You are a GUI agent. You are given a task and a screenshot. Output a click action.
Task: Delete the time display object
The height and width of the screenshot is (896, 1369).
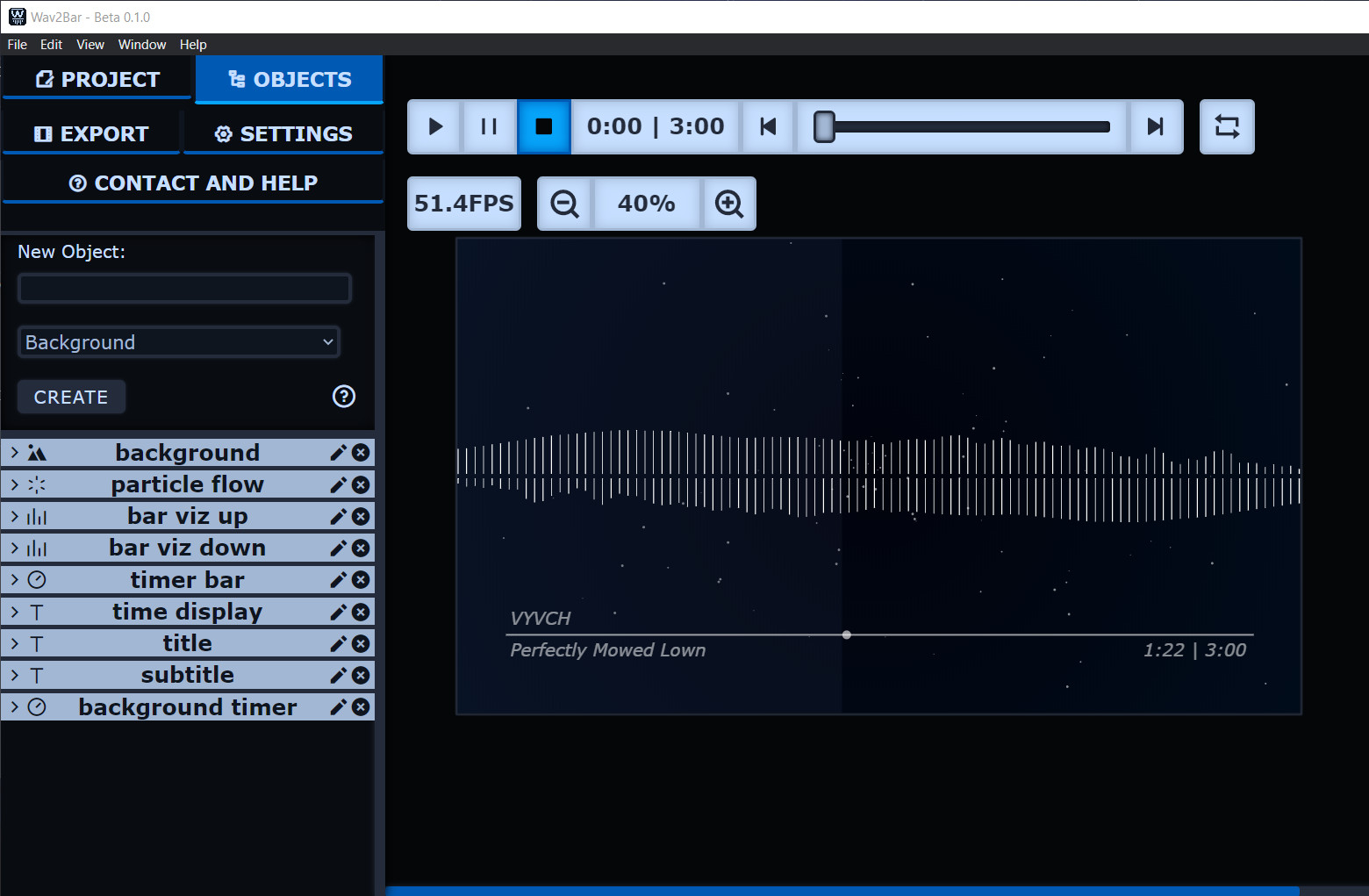[361, 612]
